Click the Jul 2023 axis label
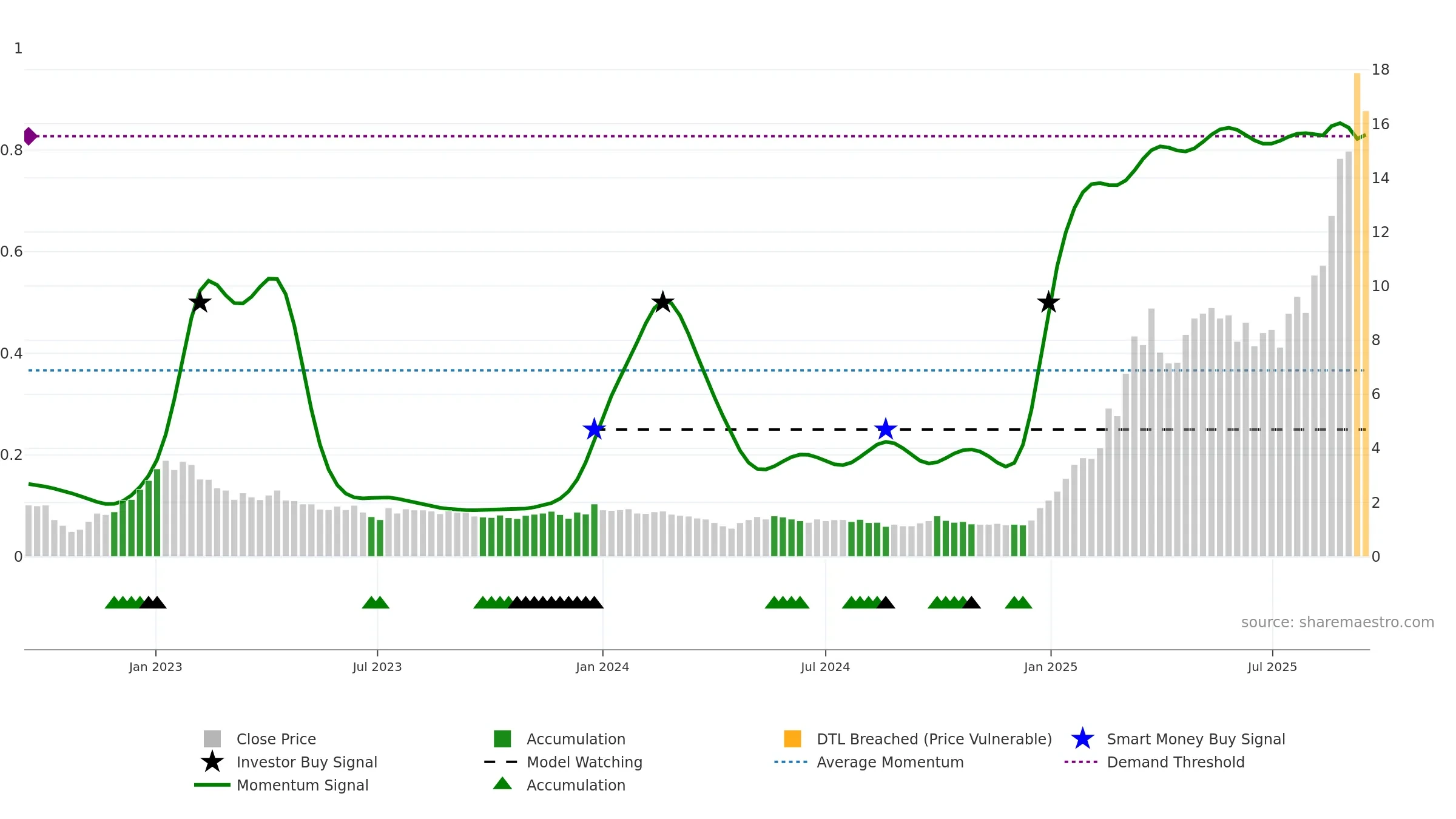The height and width of the screenshot is (819, 1456). point(377,667)
